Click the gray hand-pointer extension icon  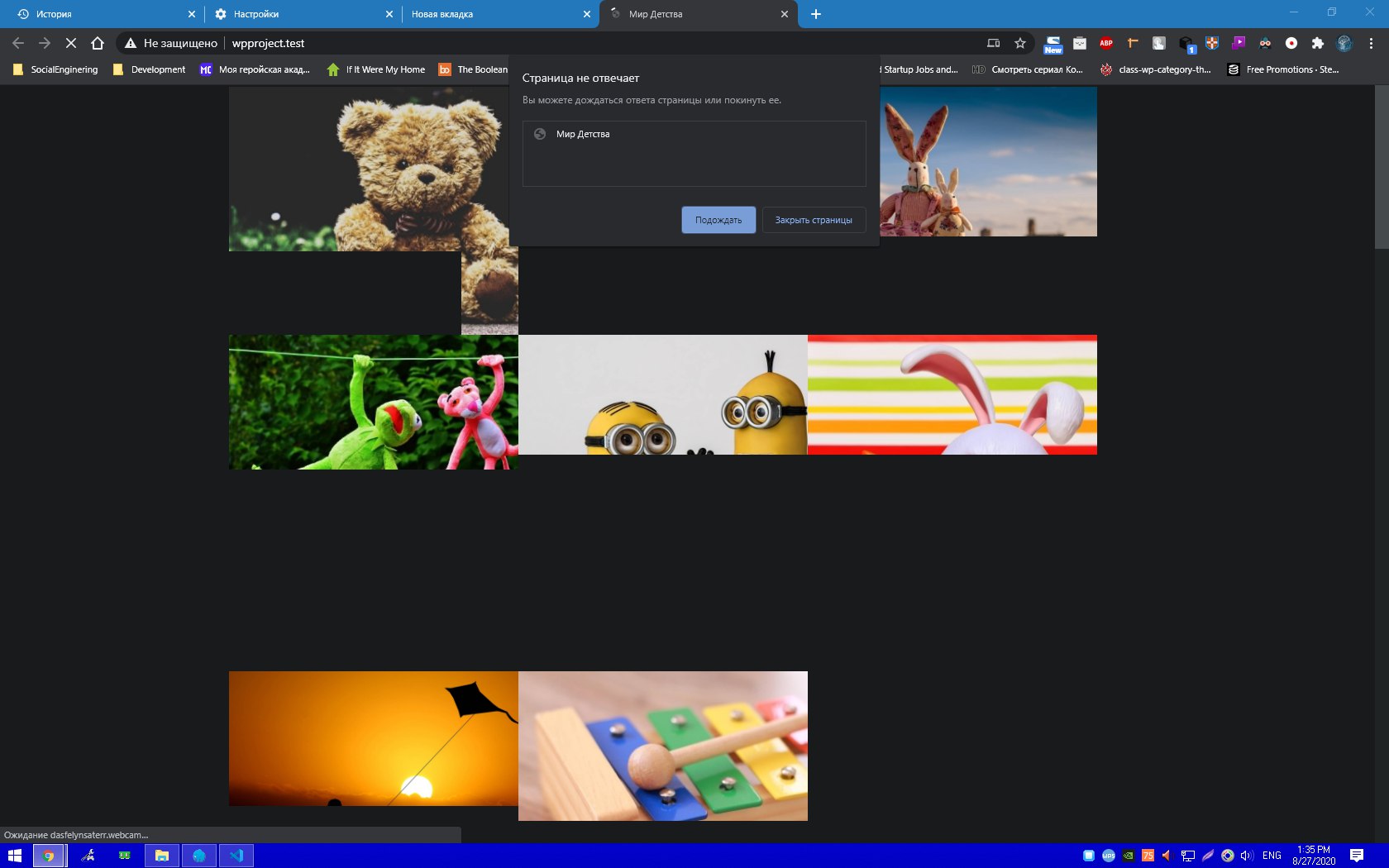[1159, 43]
